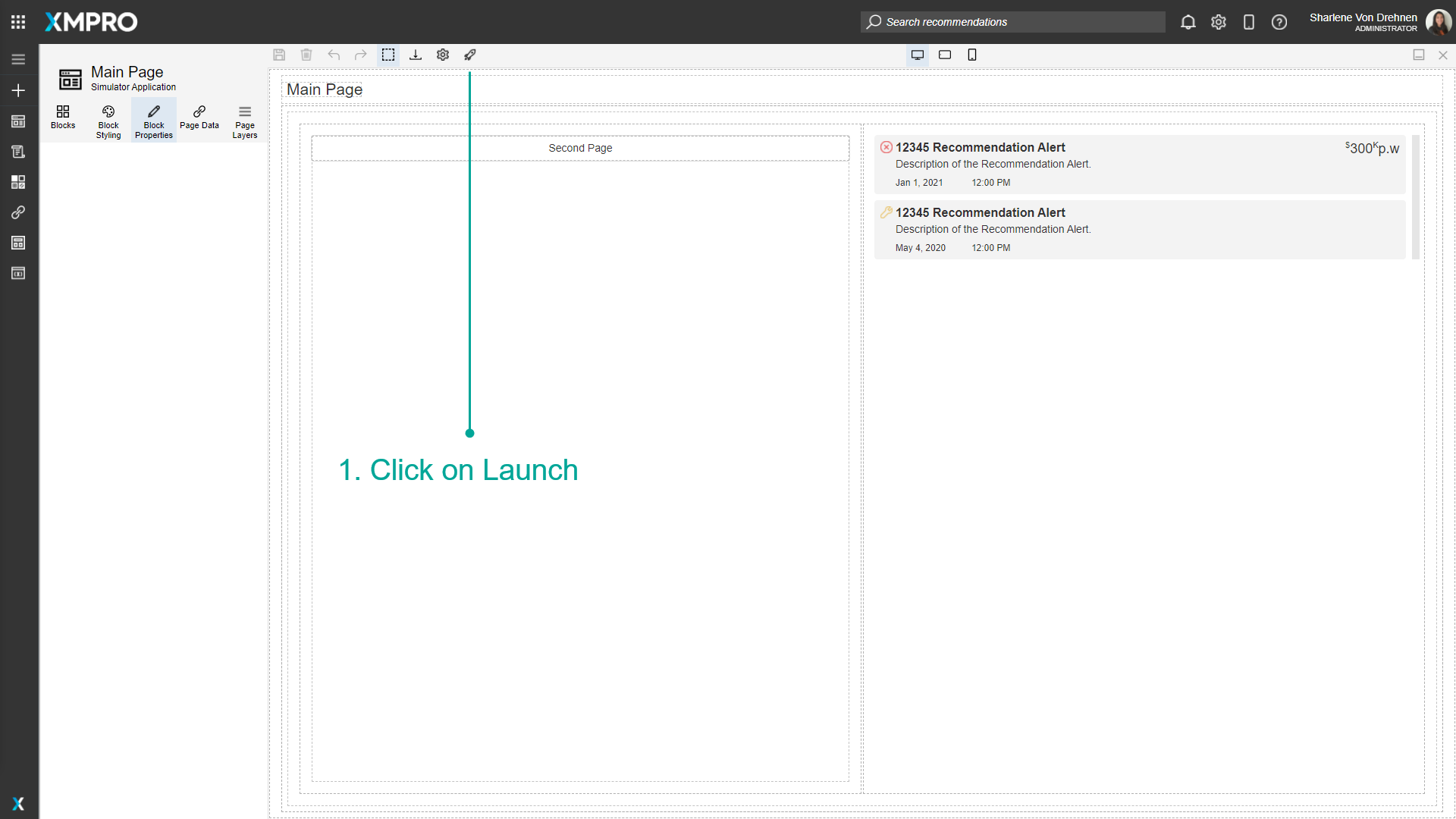Save the Main Page layout
The width and height of the screenshot is (1456, 819).
point(279,55)
